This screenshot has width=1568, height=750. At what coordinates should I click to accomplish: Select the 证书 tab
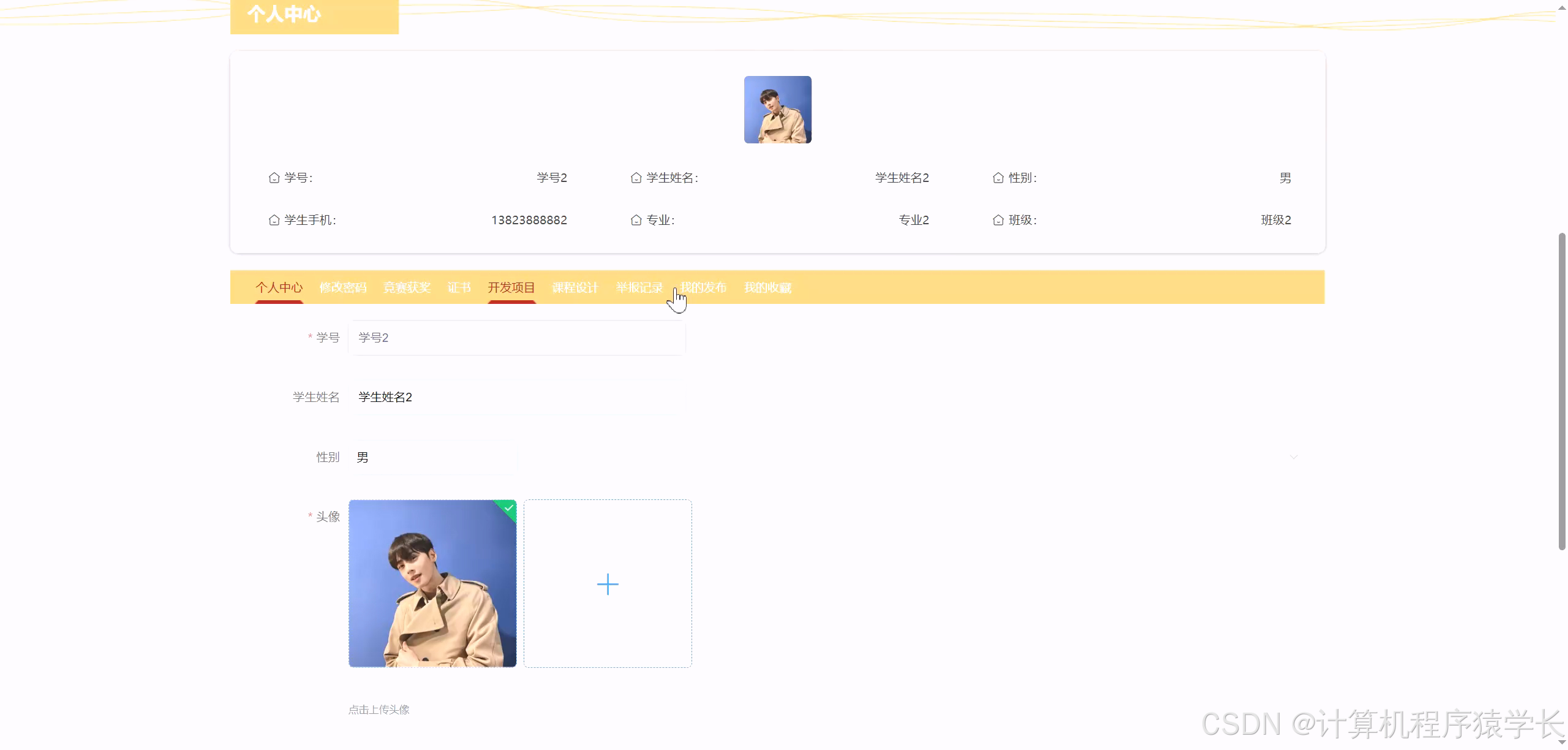[x=459, y=287]
